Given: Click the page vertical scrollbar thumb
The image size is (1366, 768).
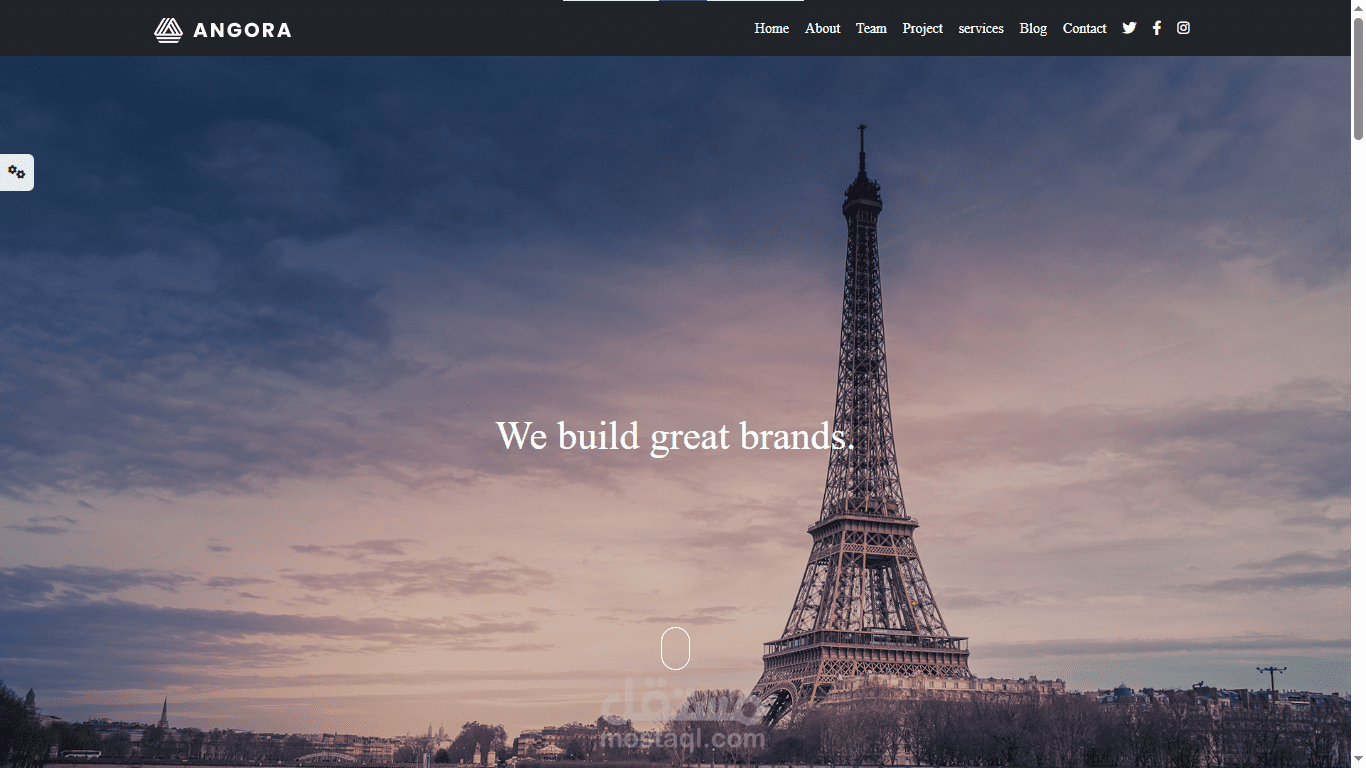Looking at the screenshot, I should pos(1358,78).
